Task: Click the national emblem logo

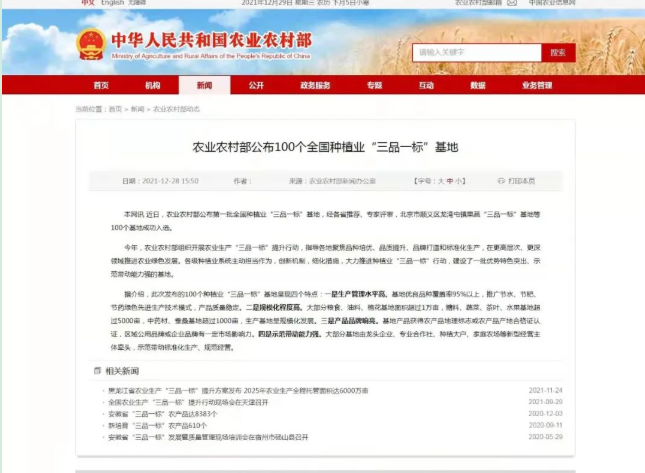Action: pyautogui.click(x=90, y=43)
